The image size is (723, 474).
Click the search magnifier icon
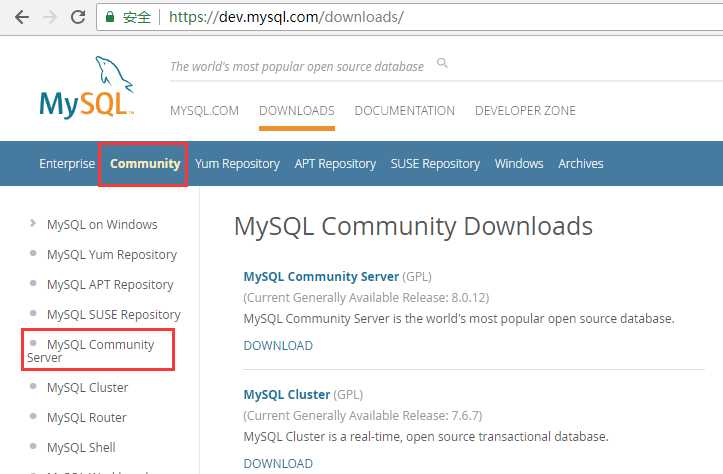(442, 65)
